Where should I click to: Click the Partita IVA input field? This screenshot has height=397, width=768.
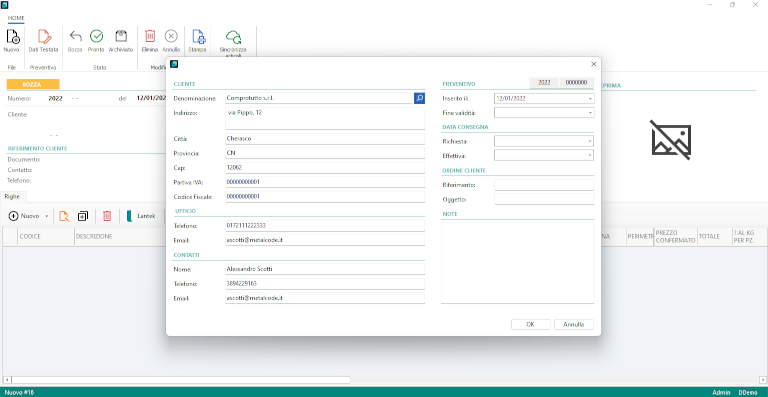click(325, 182)
